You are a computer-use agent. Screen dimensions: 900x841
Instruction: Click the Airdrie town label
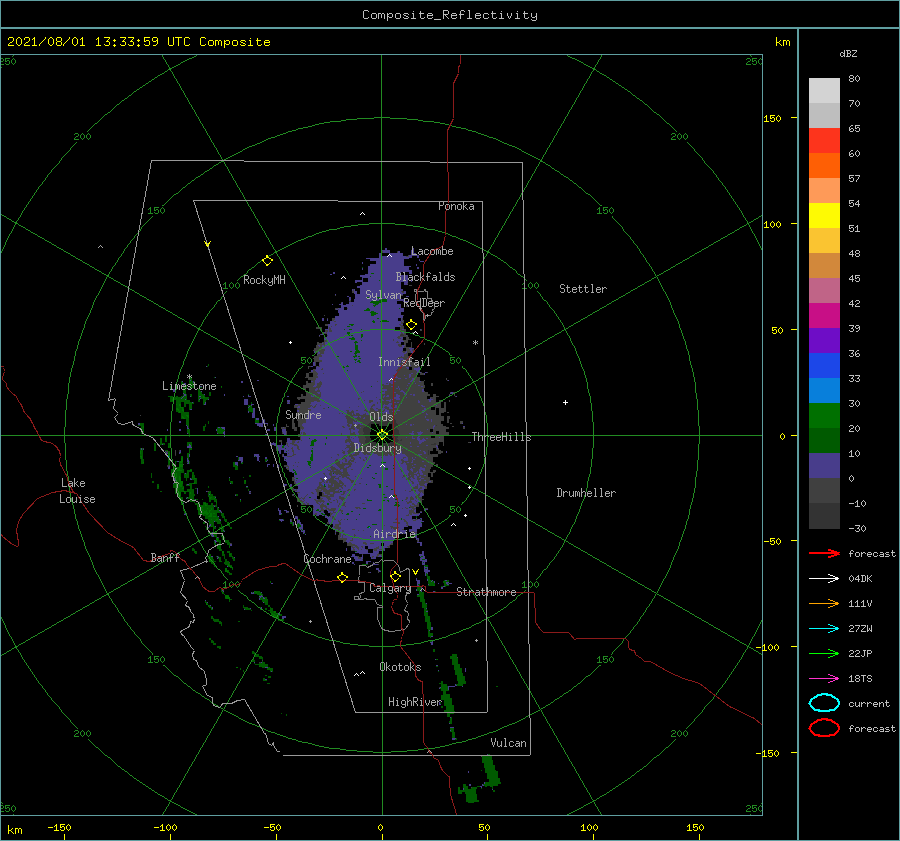click(394, 534)
